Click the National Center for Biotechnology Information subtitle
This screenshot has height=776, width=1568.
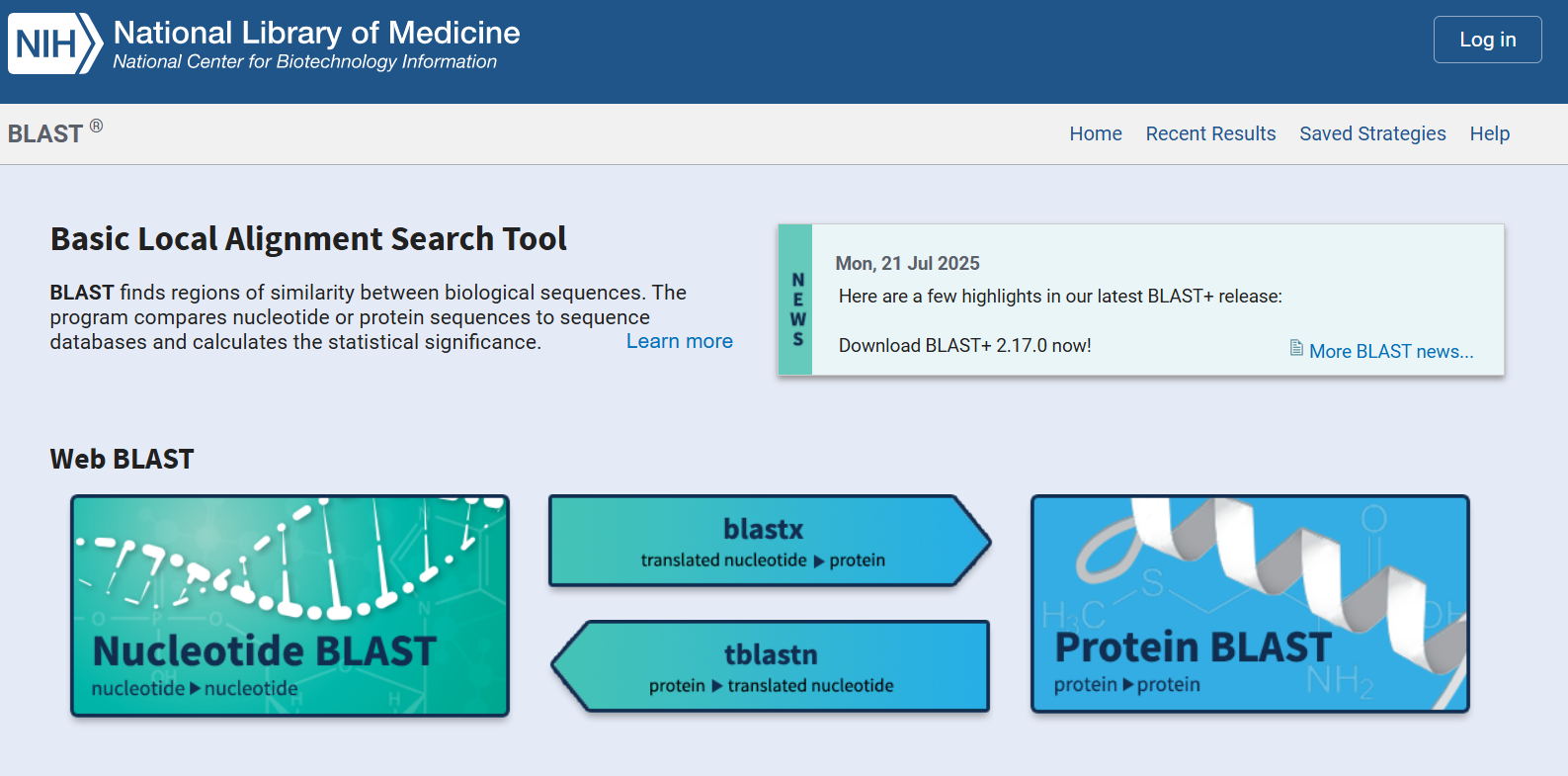[304, 62]
